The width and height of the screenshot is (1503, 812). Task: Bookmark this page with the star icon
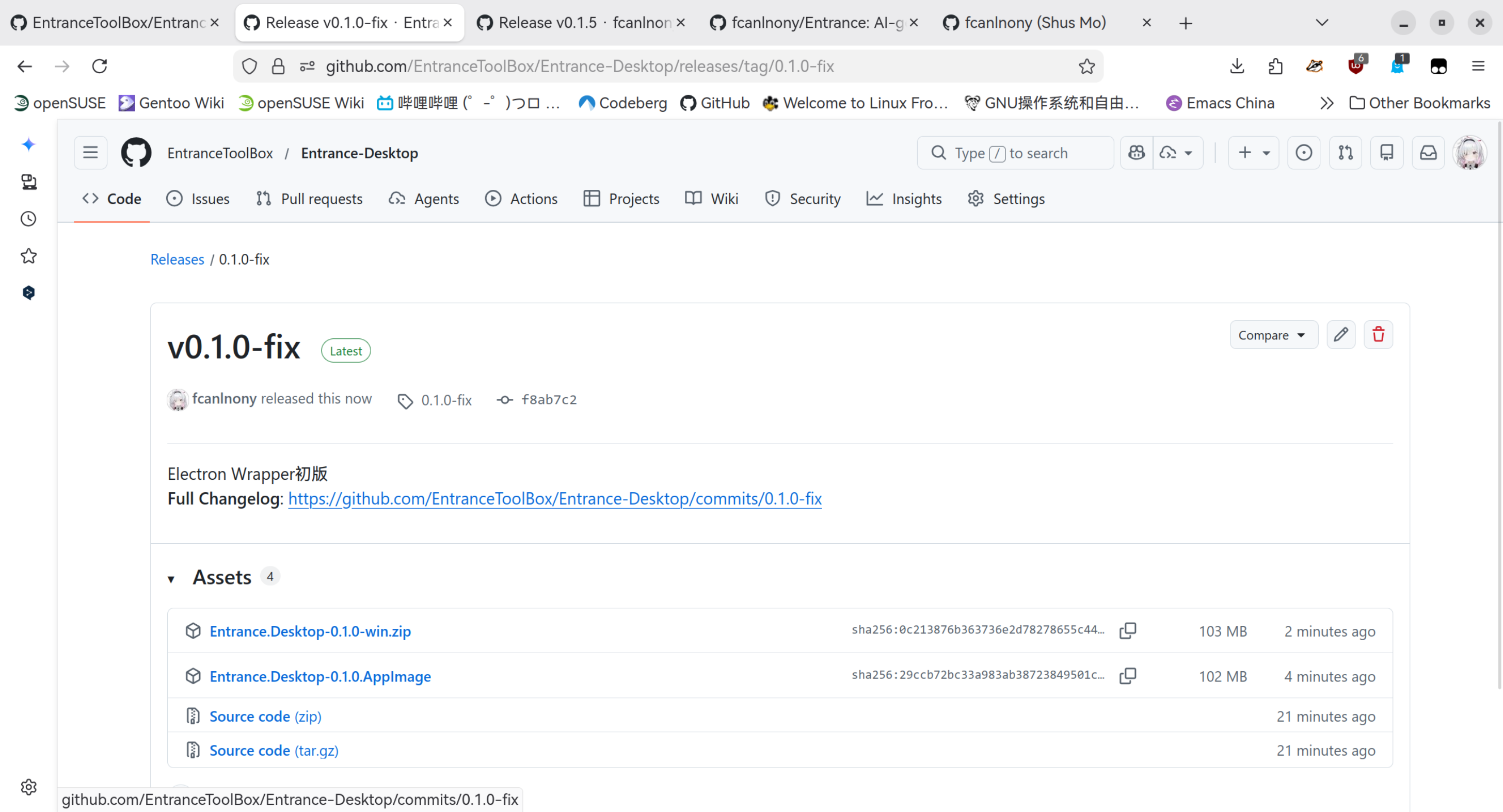click(x=1086, y=66)
